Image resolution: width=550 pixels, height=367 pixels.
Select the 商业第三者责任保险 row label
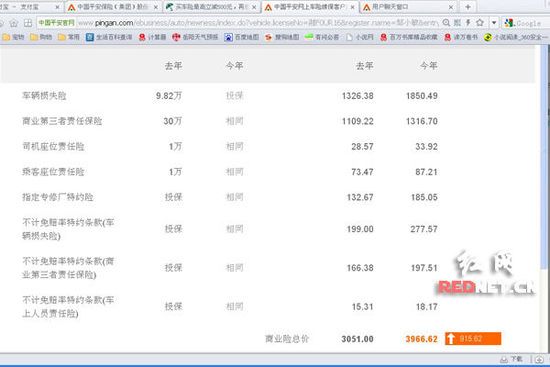pos(62,121)
